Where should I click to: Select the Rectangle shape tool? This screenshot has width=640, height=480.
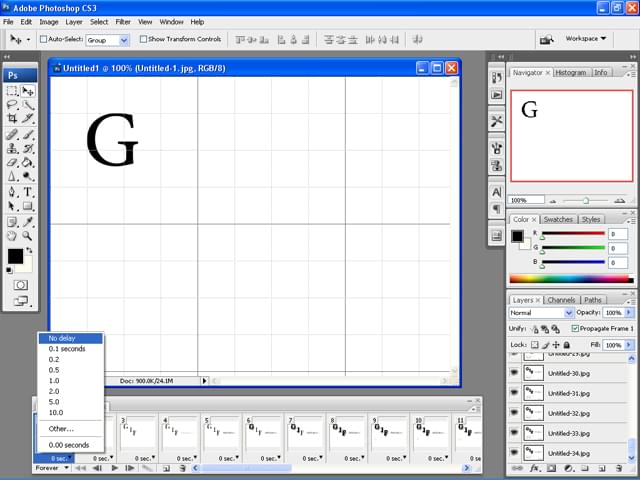click(28, 206)
